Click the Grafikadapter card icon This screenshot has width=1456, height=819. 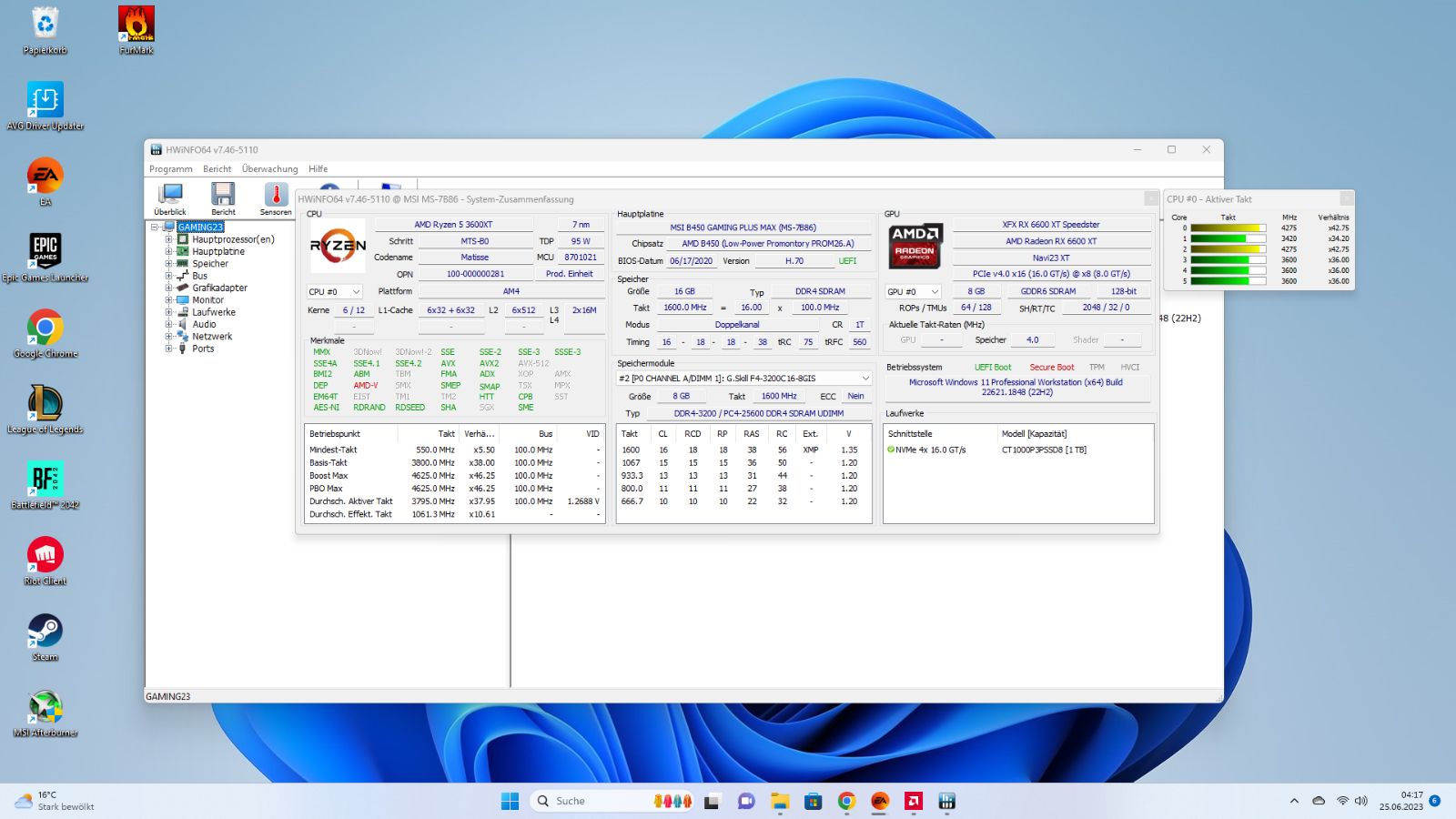[182, 288]
